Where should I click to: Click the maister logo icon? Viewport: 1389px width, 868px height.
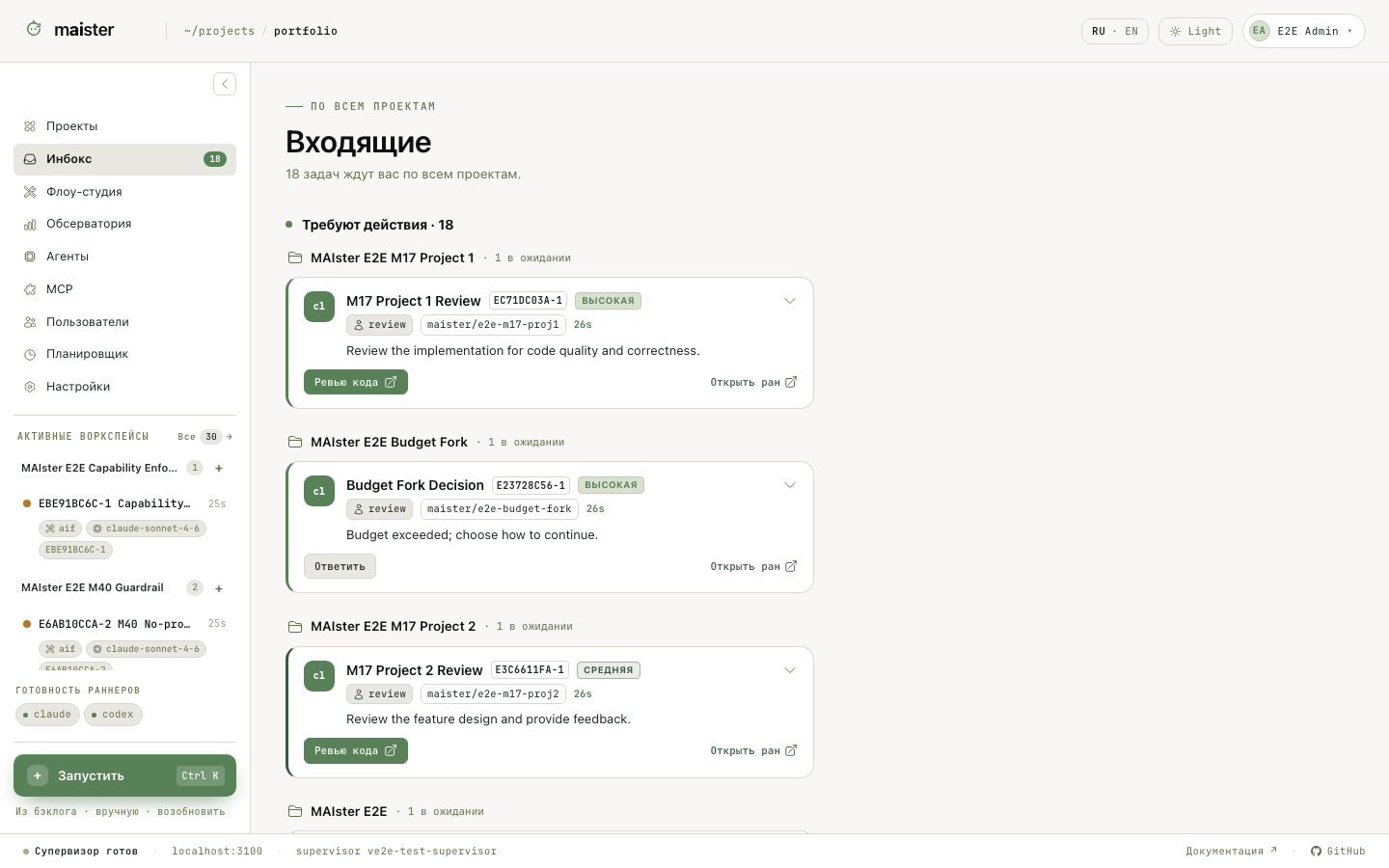pyautogui.click(x=34, y=29)
